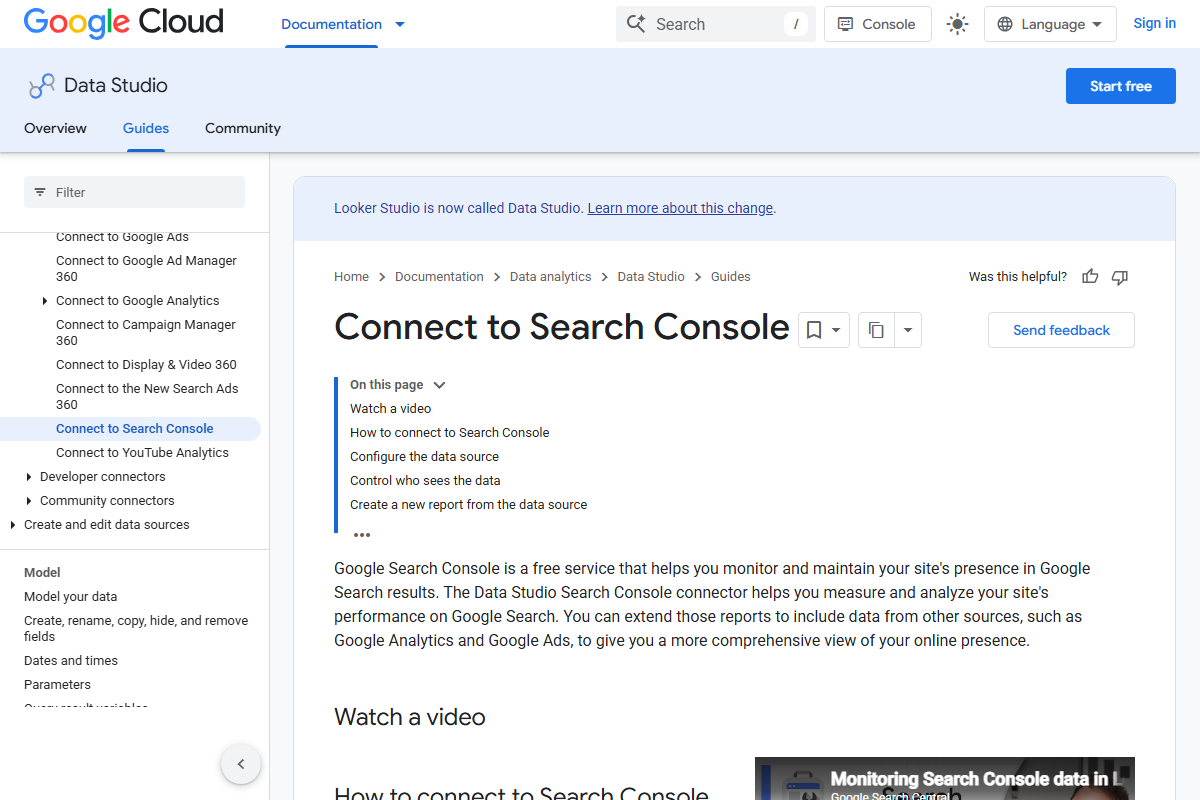Click the sparkle search icon
The image size is (1200, 800).
tap(636, 24)
